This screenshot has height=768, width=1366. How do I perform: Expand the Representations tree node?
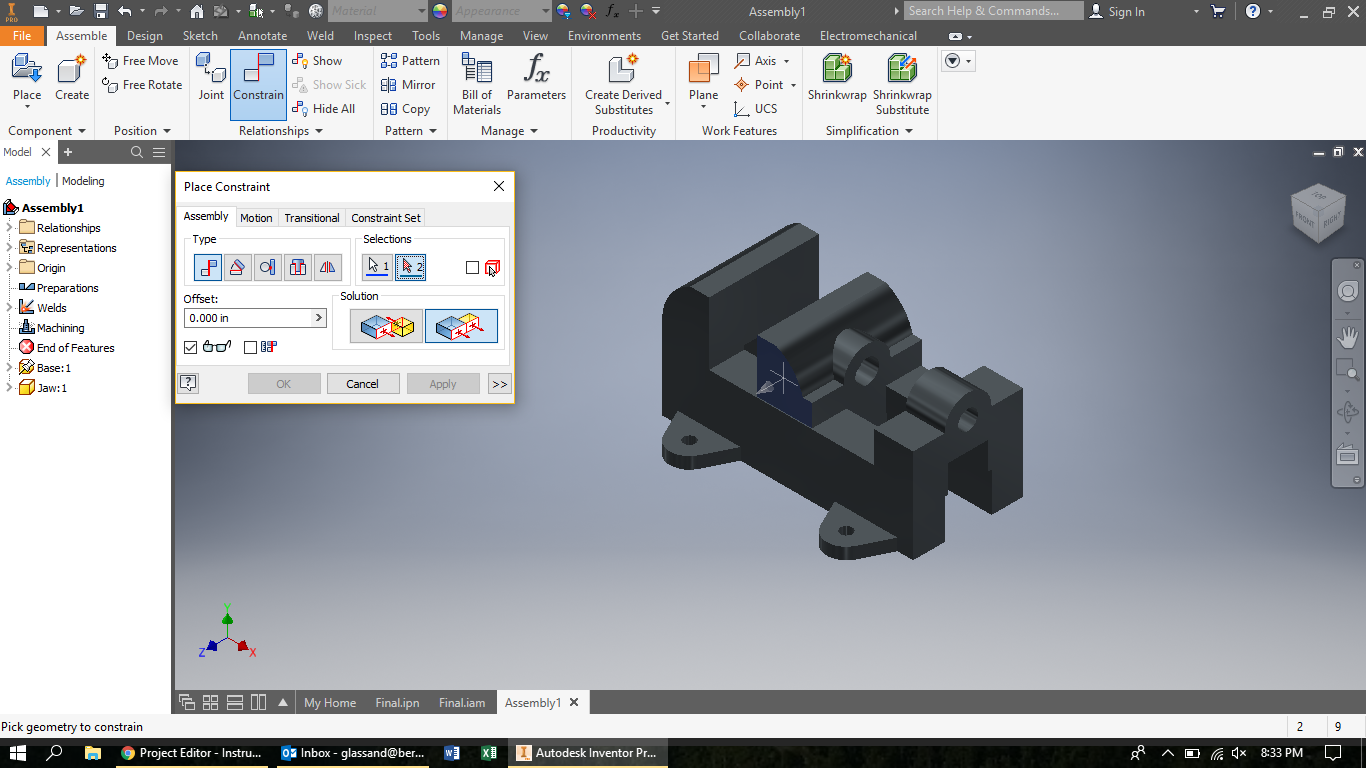tap(10, 248)
